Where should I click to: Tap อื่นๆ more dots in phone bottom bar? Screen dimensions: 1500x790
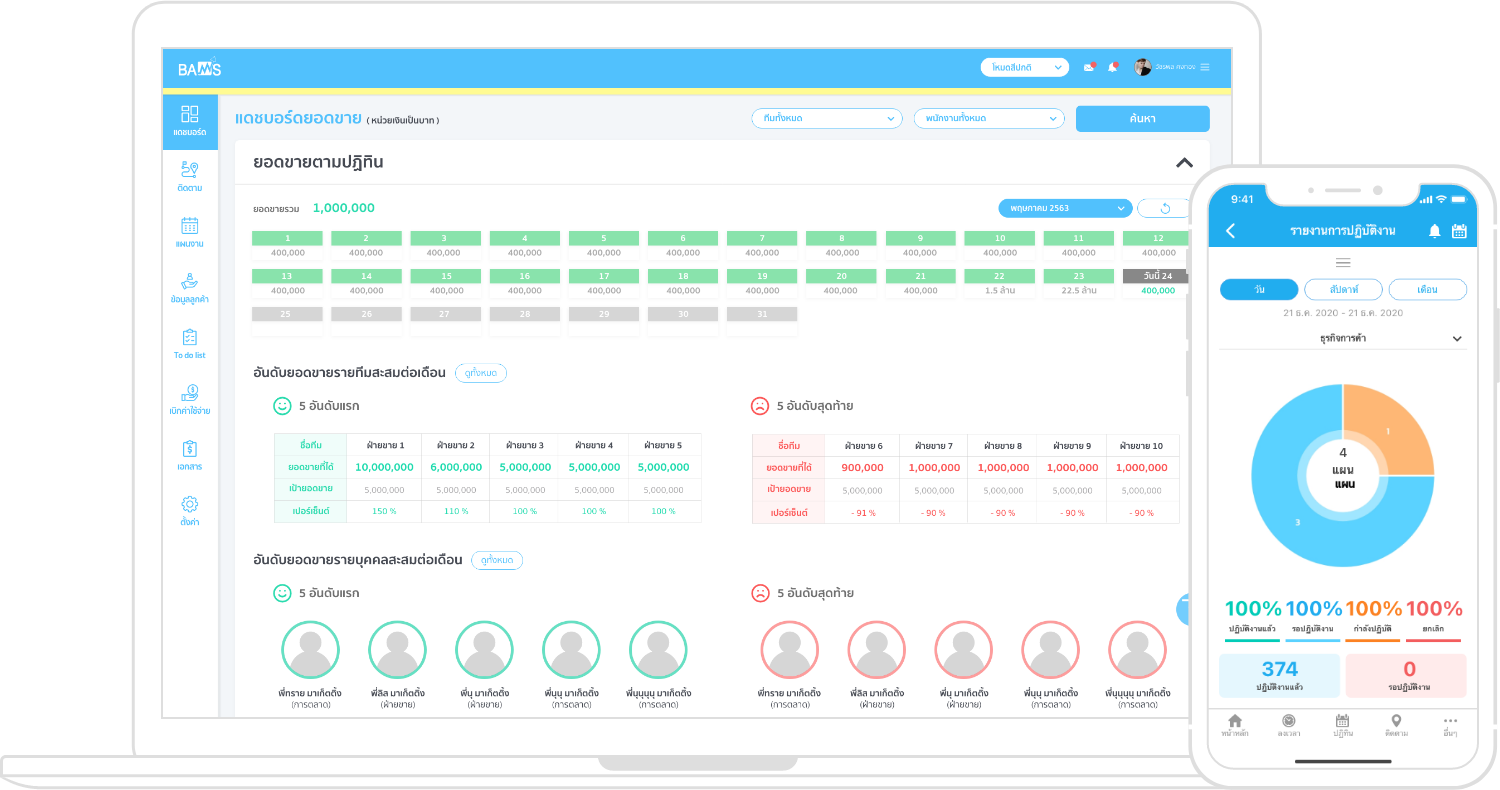point(1450,726)
